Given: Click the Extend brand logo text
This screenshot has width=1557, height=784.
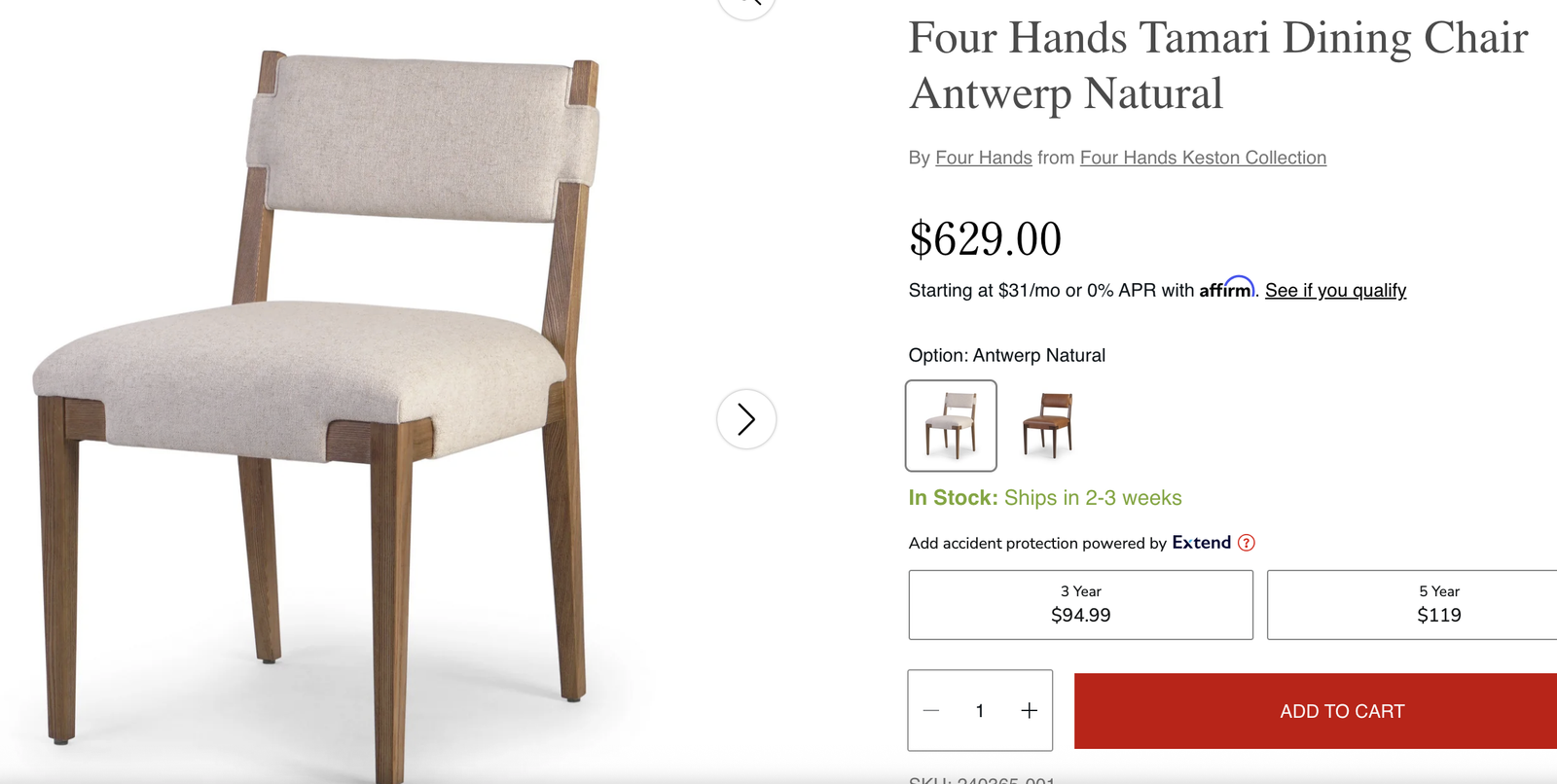Looking at the screenshot, I should [x=1202, y=543].
